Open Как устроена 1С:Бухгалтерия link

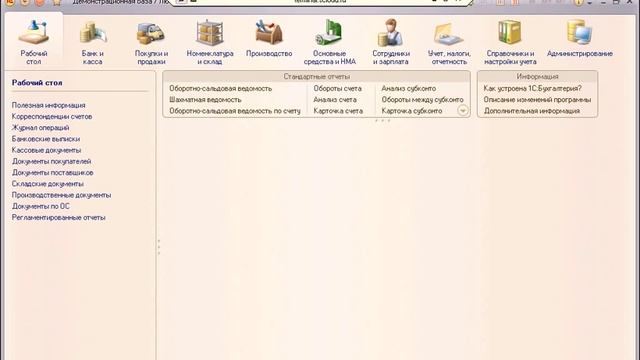point(533,88)
